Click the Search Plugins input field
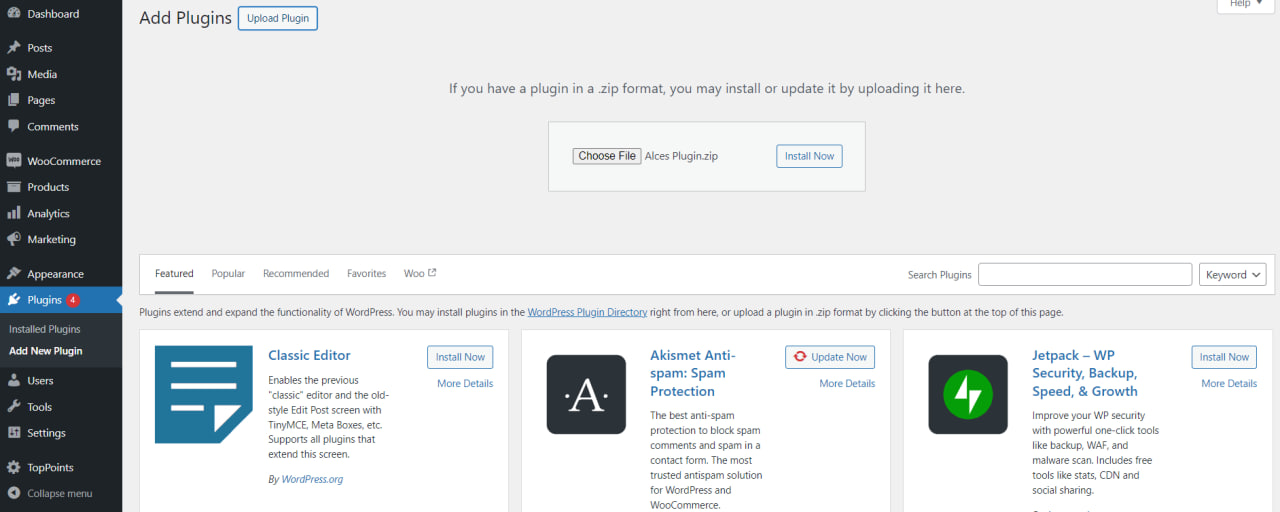 [x=1084, y=275]
